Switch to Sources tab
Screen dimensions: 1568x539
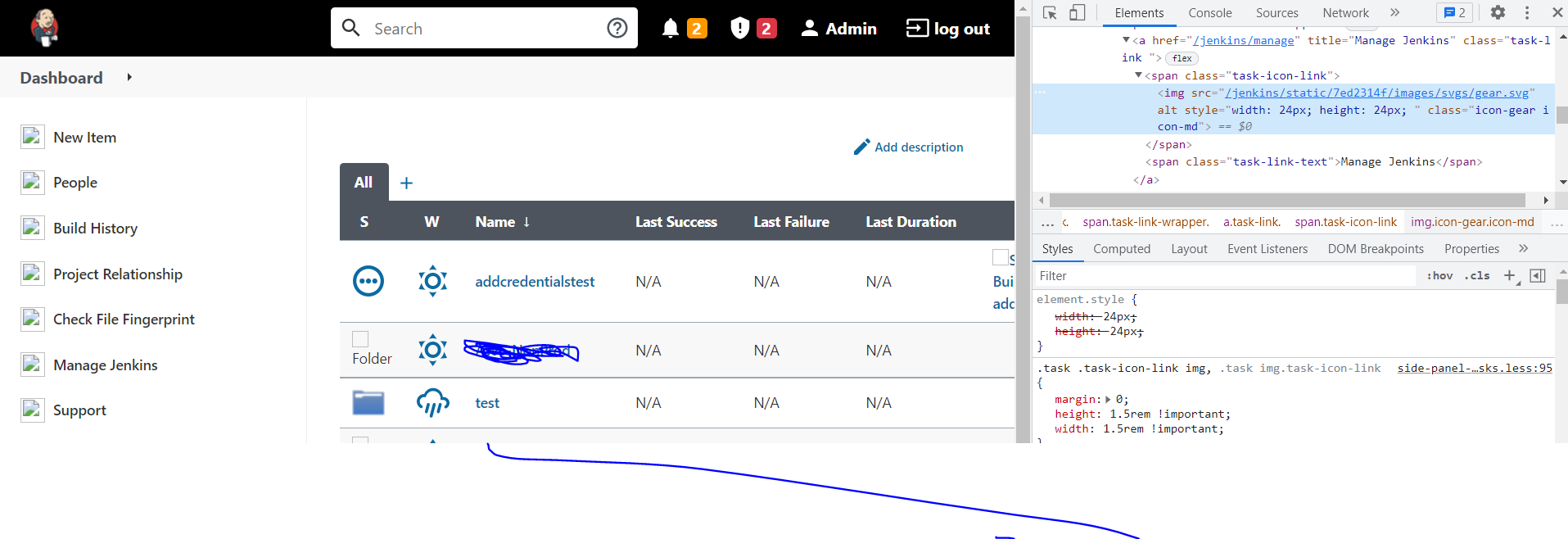tap(1277, 12)
